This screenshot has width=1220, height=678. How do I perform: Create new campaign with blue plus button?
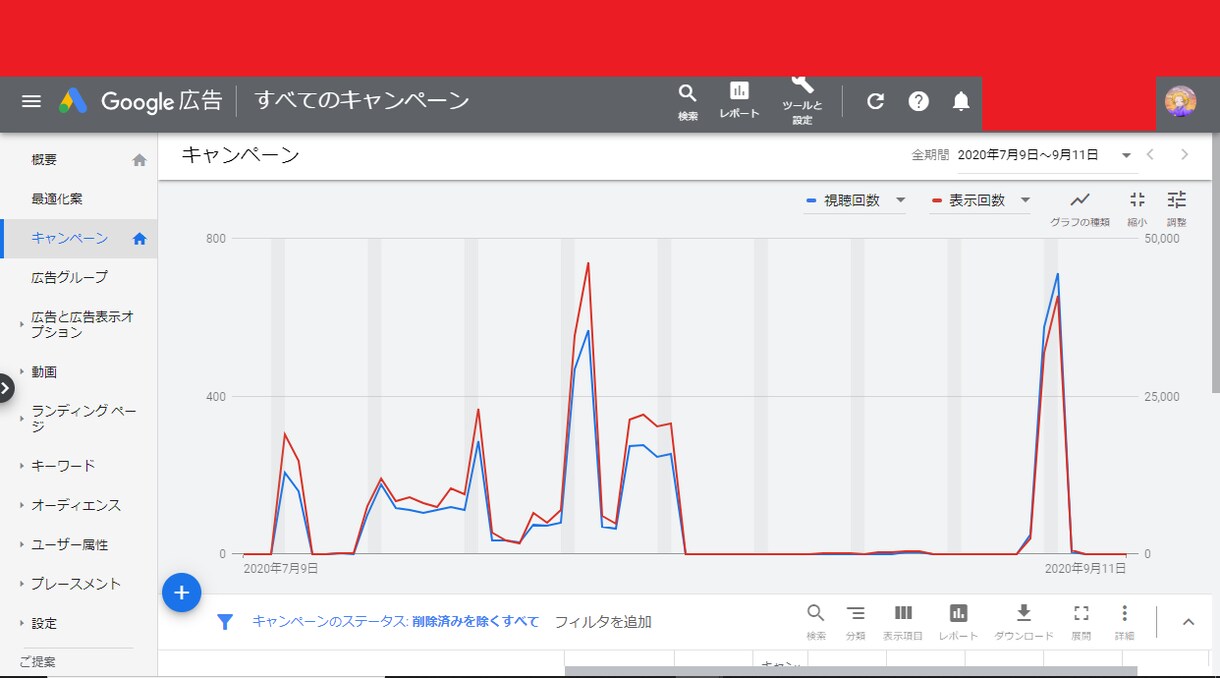pos(182,592)
